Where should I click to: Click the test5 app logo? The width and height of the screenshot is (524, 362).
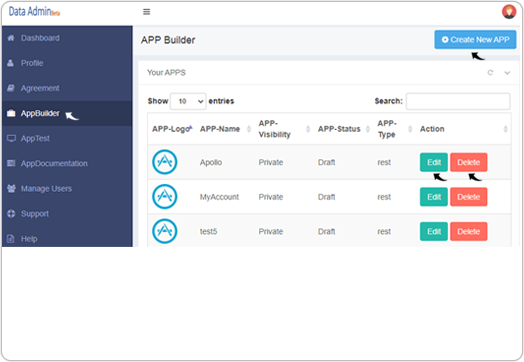click(x=165, y=231)
